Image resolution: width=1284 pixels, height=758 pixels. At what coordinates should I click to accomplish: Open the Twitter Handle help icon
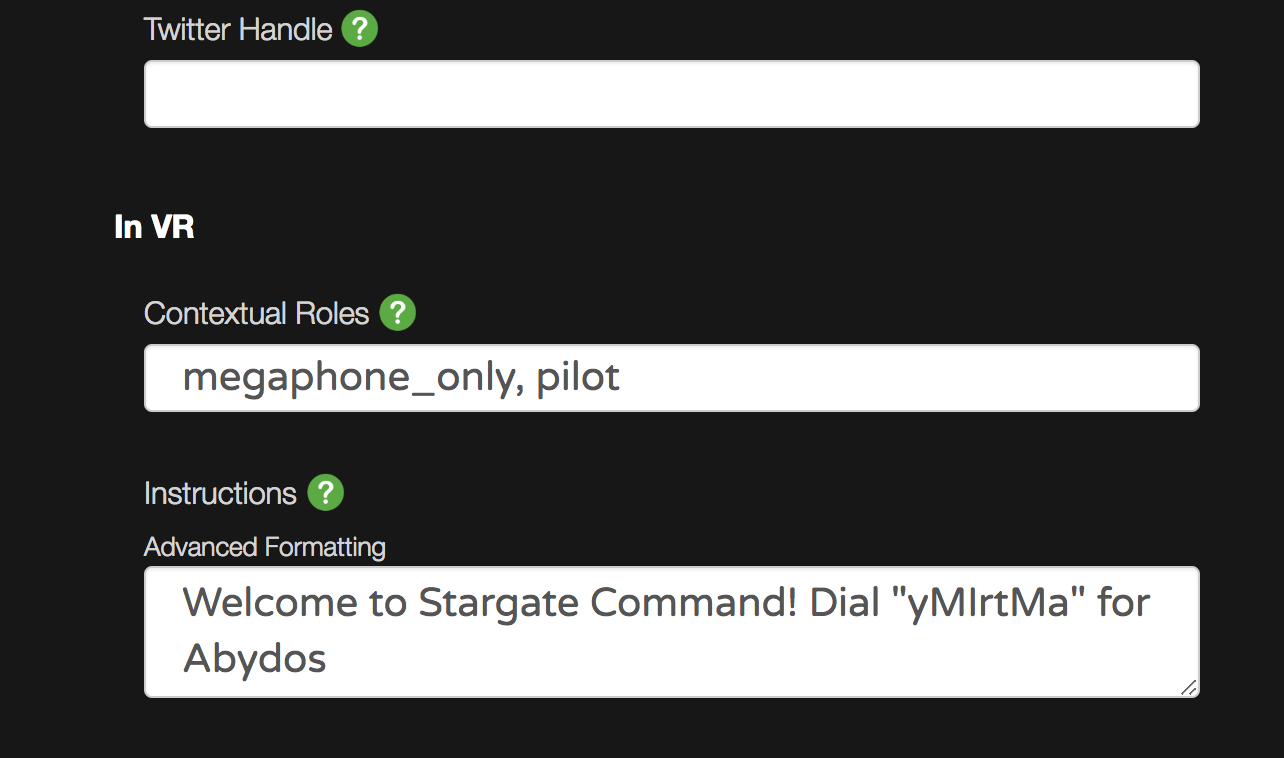pyautogui.click(x=360, y=29)
